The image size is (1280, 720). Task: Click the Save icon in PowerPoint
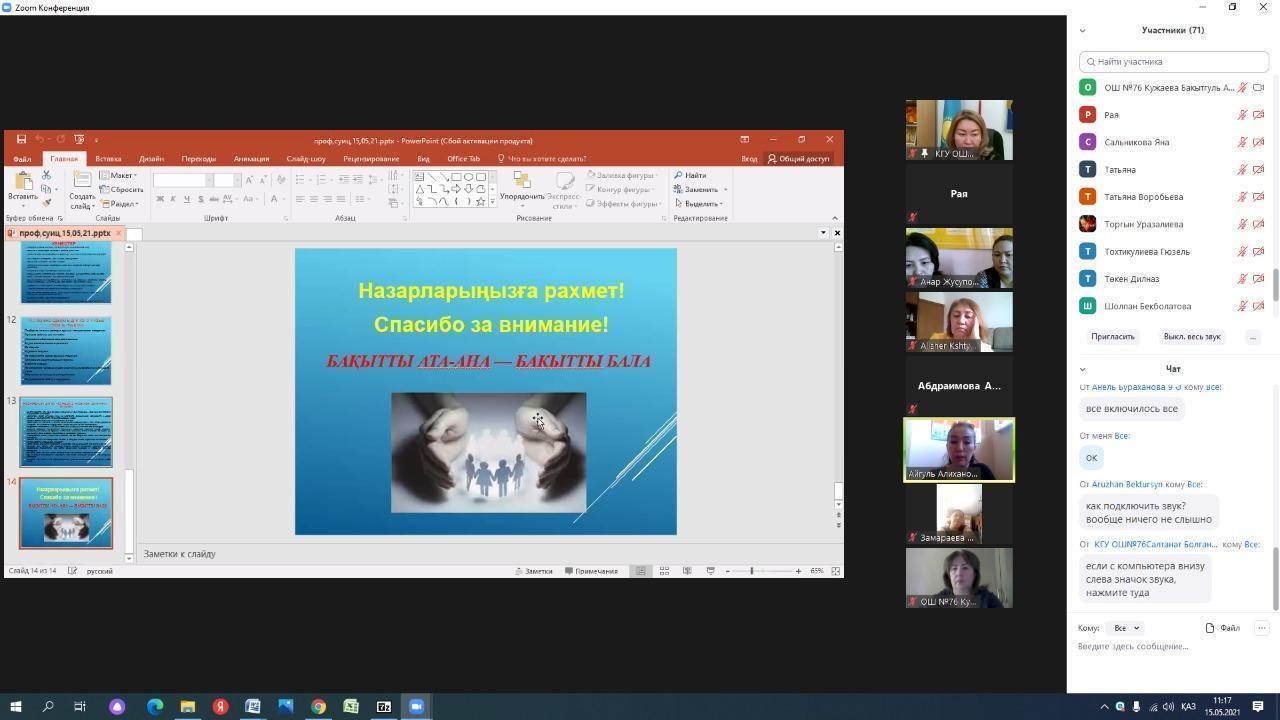(21, 140)
